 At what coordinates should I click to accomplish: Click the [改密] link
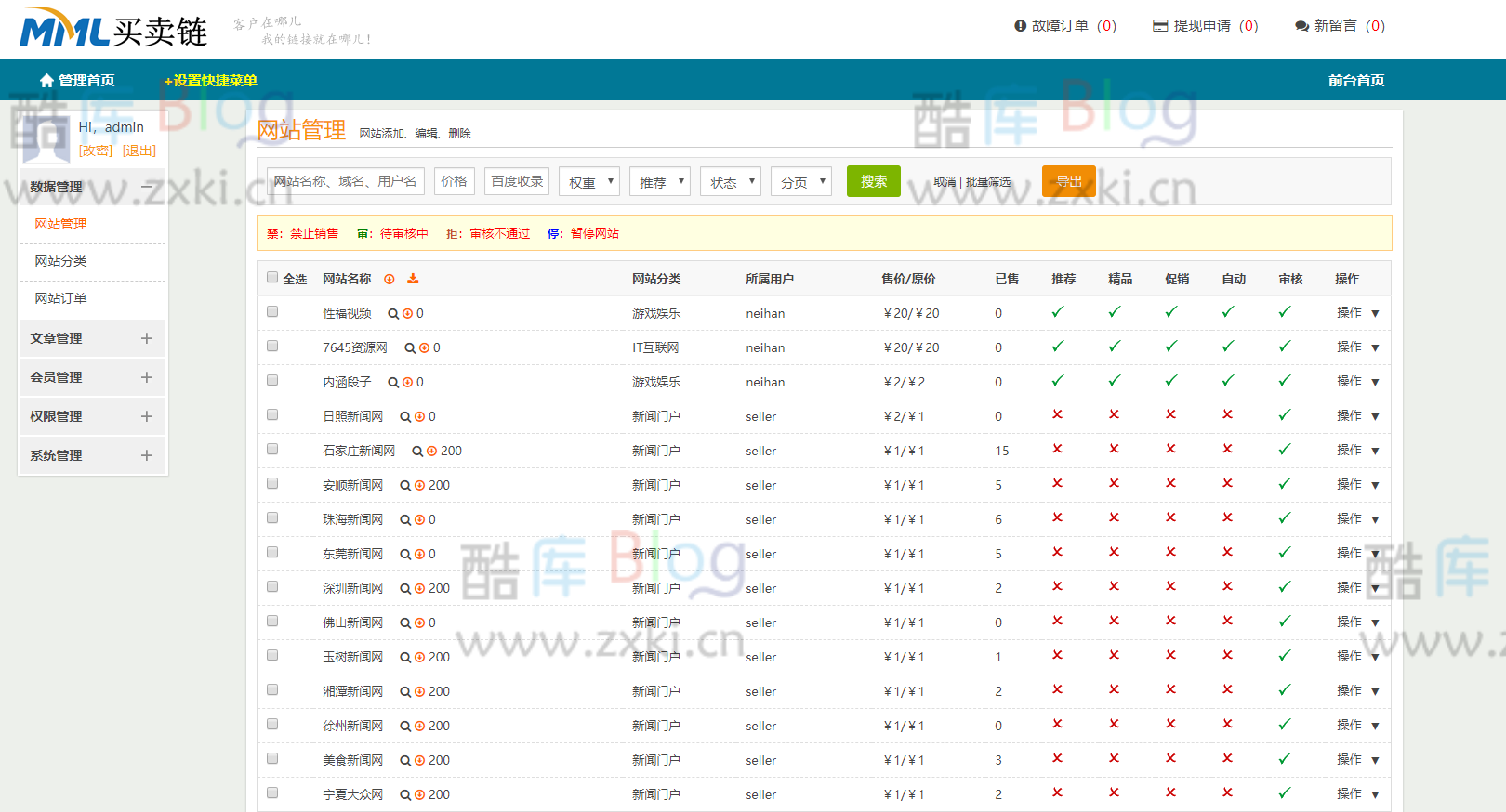pyautogui.click(x=96, y=151)
